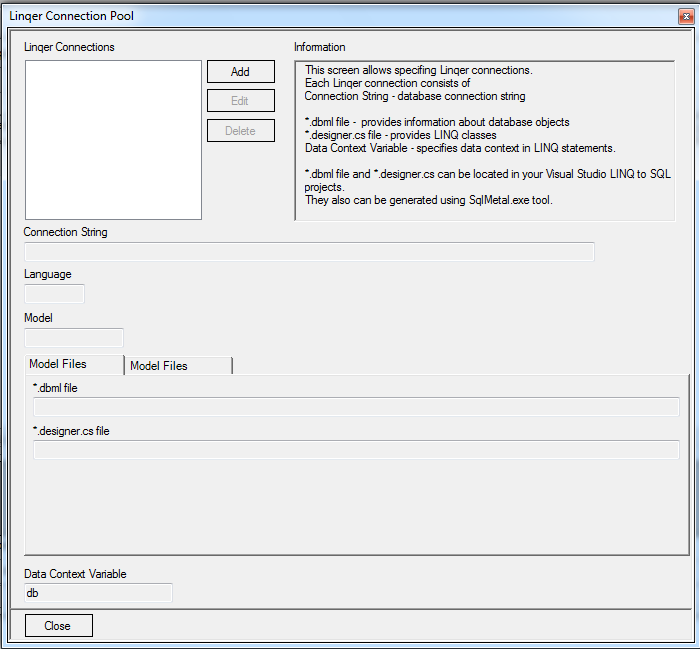Click the 'Language' label
The height and width of the screenshot is (649, 700).
(x=48, y=274)
